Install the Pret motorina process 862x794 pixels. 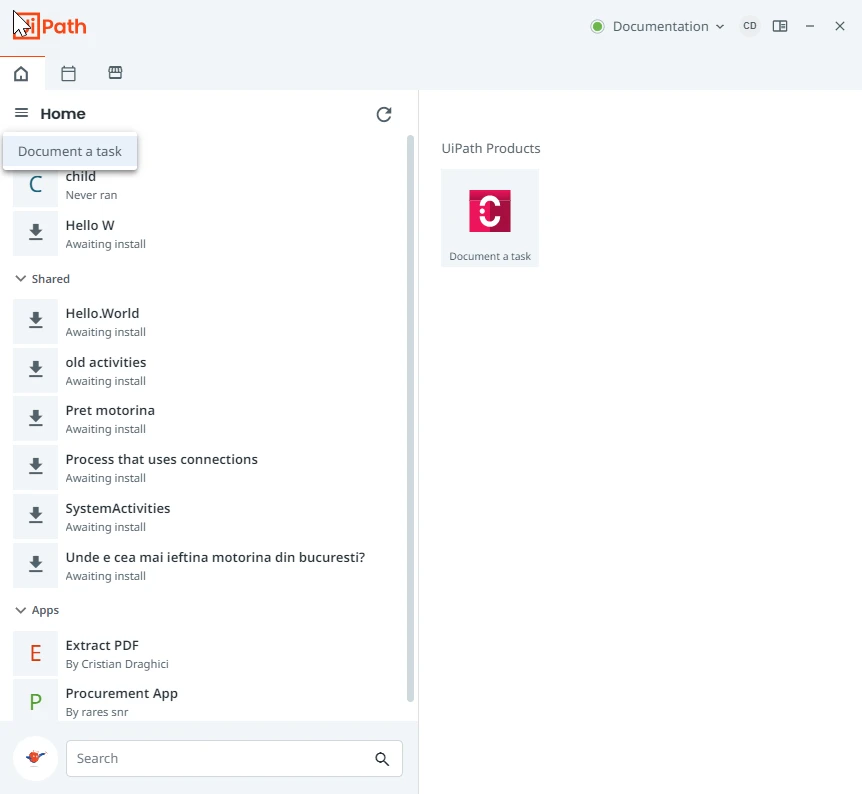tap(35, 419)
